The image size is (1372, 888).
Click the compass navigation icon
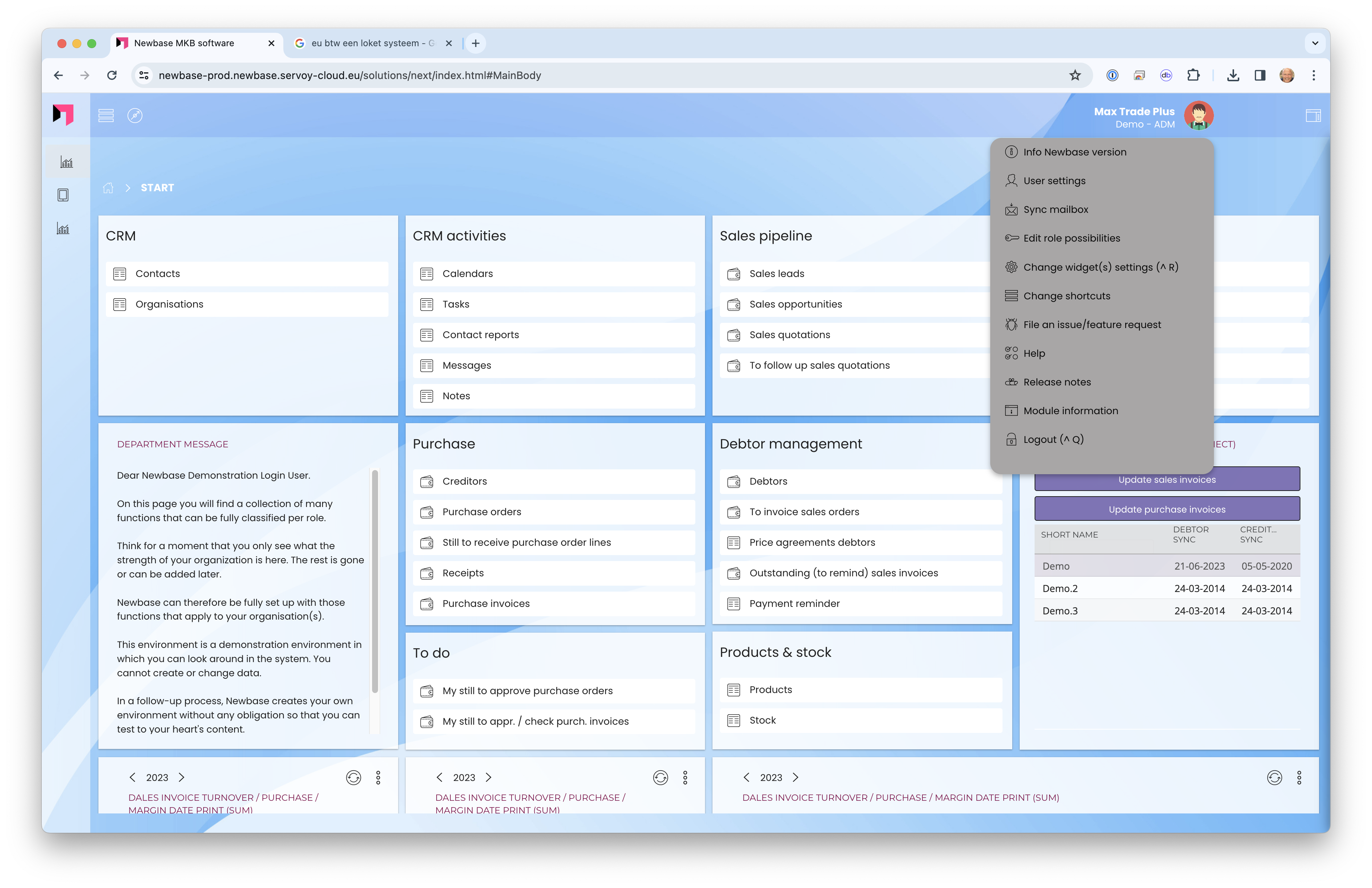coord(135,115)
